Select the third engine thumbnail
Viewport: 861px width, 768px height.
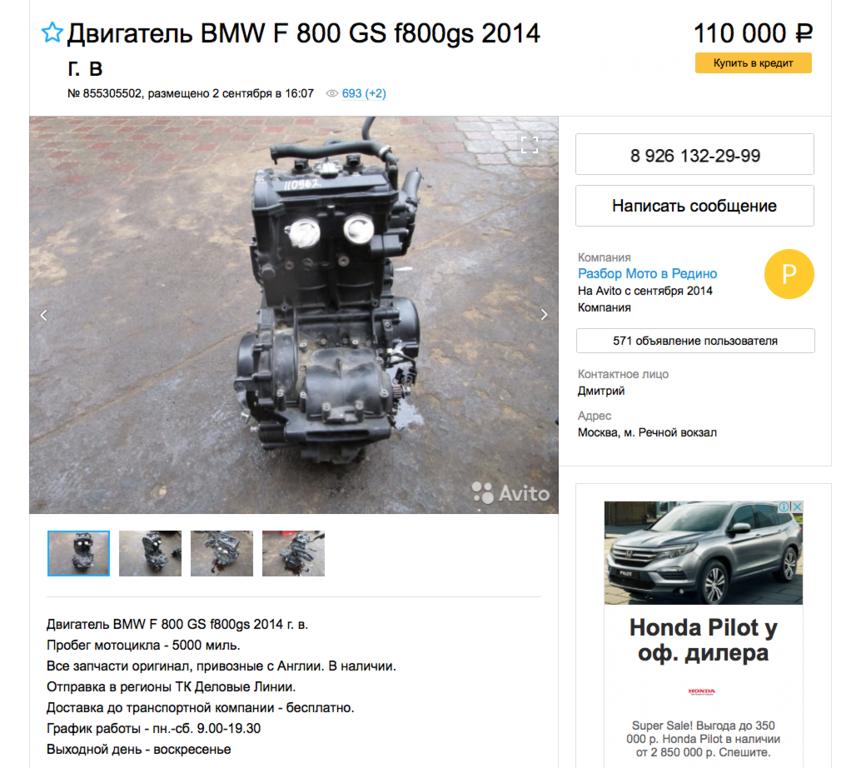point(222,553)
